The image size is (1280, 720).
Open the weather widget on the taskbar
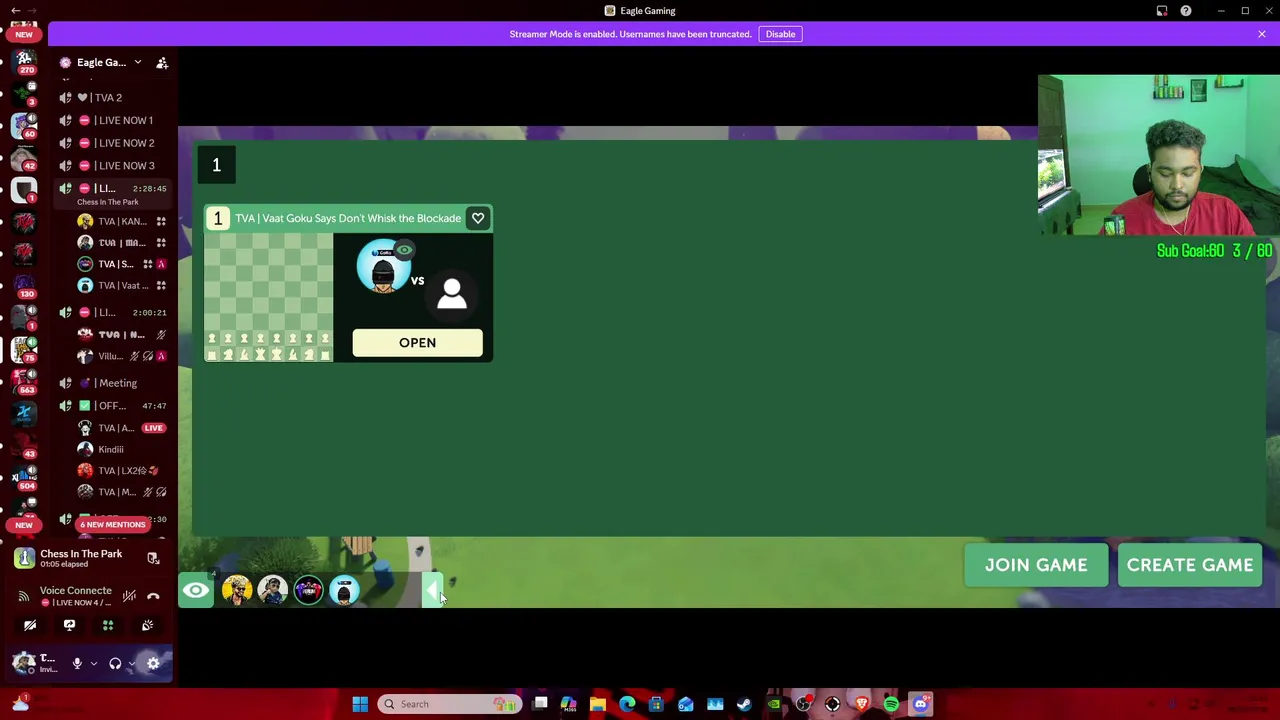coord(20,704)
